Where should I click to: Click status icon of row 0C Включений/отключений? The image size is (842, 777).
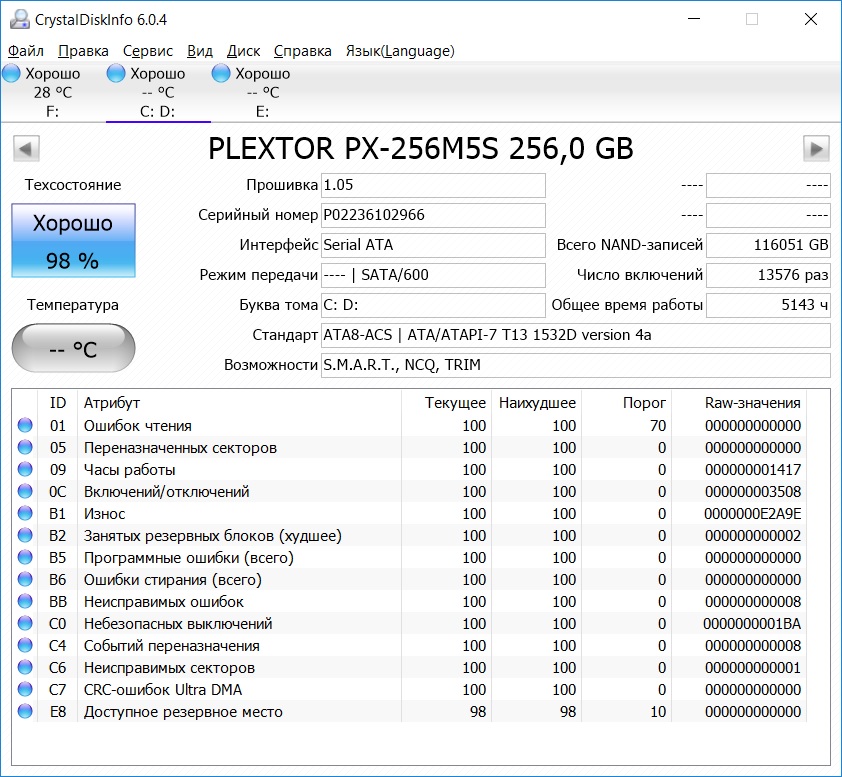point(25,491)
